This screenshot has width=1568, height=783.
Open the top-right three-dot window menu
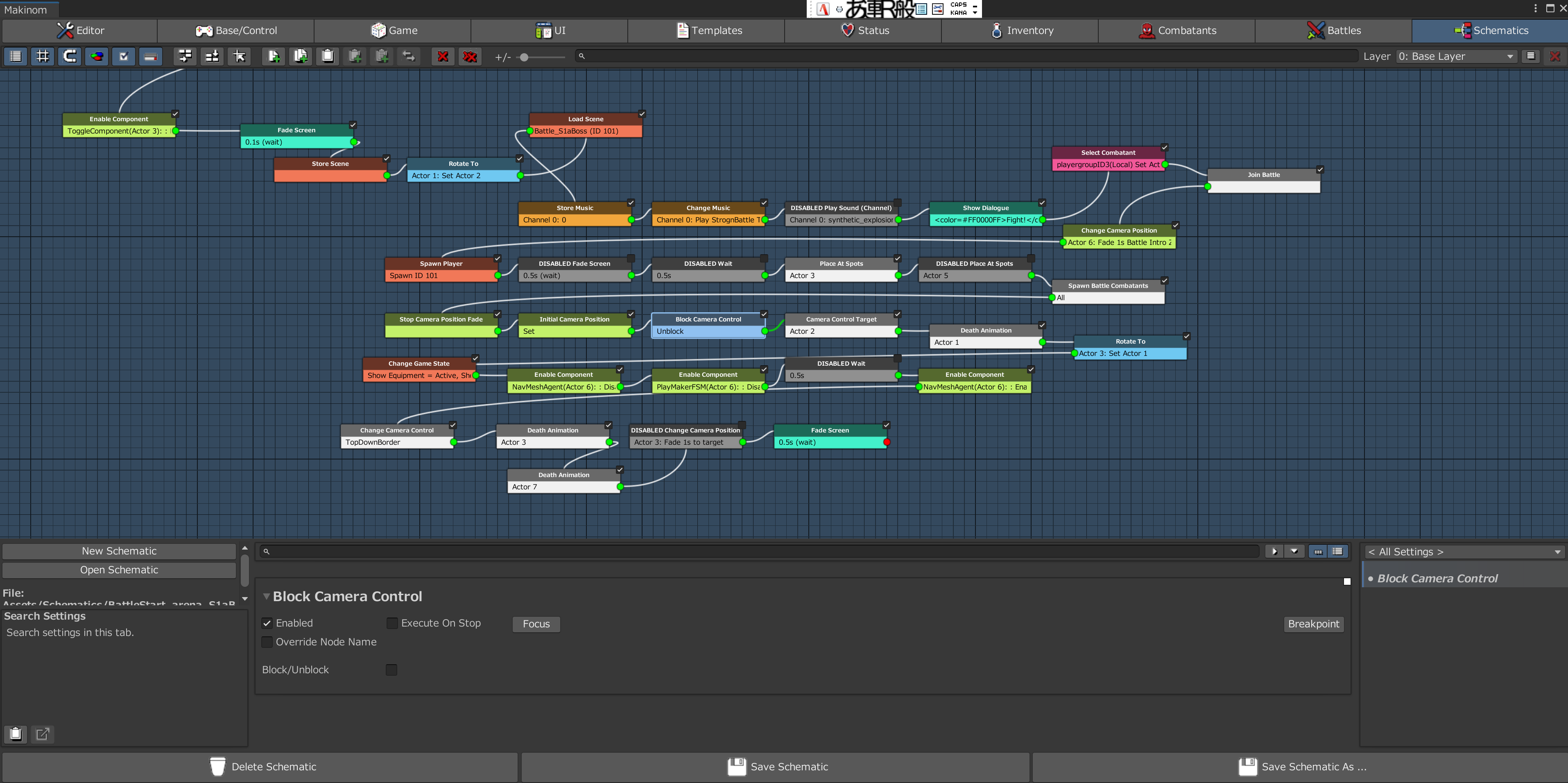[x=1536, y=8]
